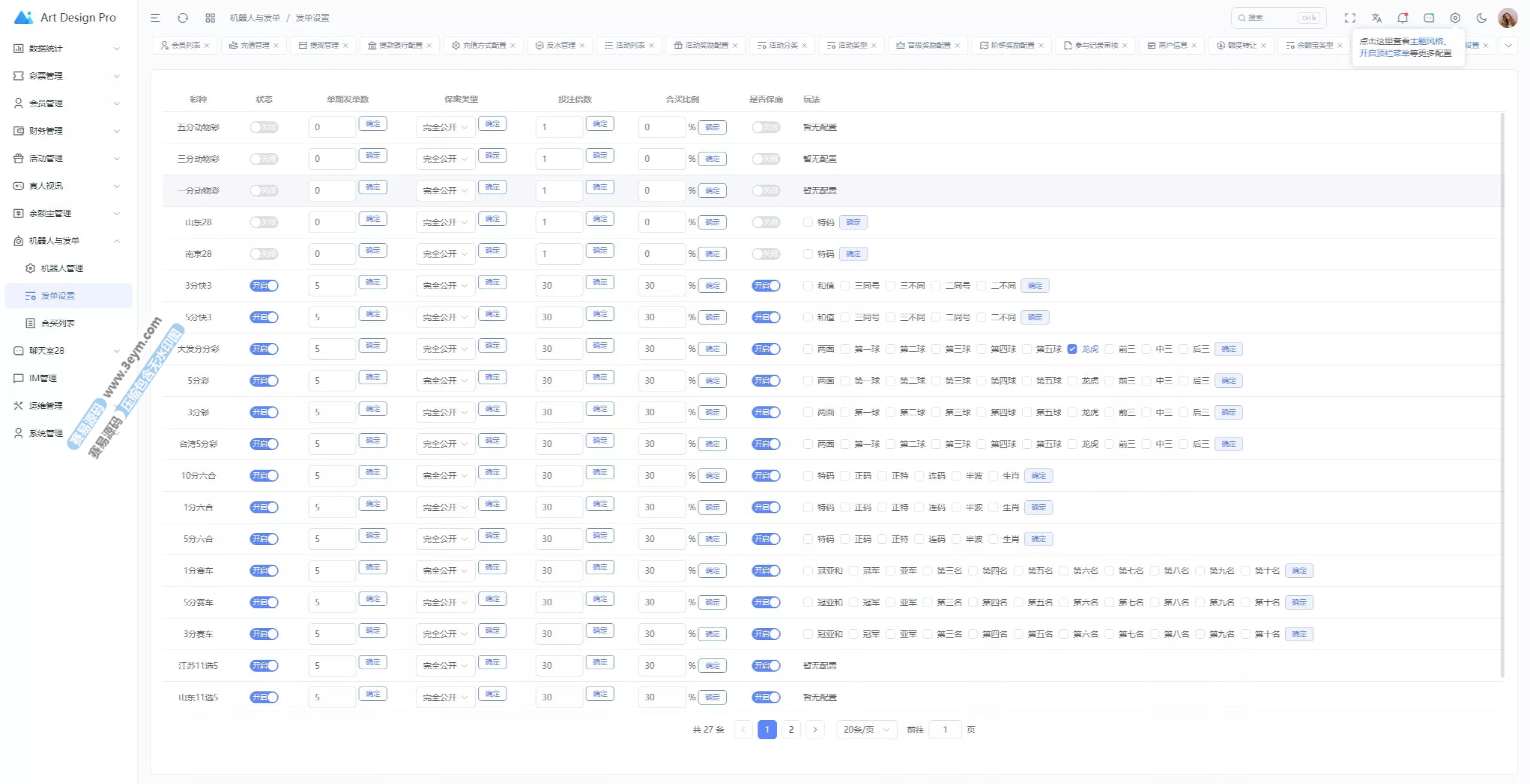
Task: Click the 主题风格 link in tooltip
Action: [x=1426, y=41]
